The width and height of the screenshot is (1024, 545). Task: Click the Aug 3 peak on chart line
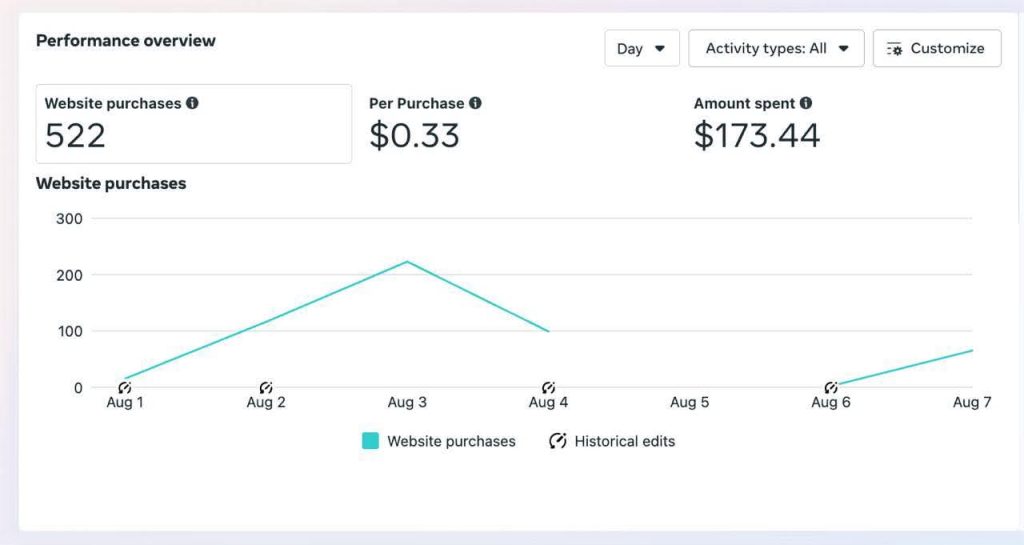point(407,262)
